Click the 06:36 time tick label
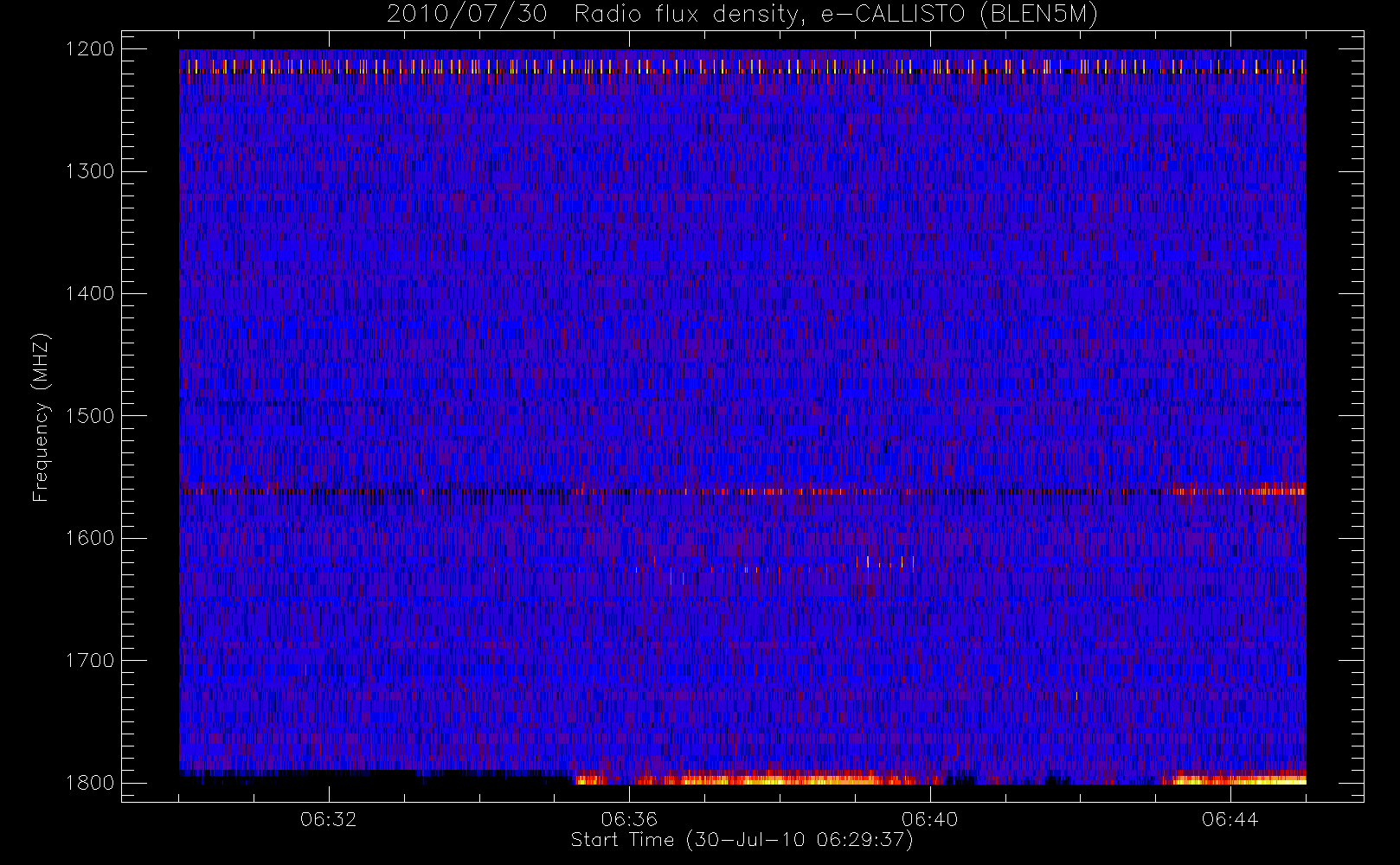 click(x=629, y=819)
